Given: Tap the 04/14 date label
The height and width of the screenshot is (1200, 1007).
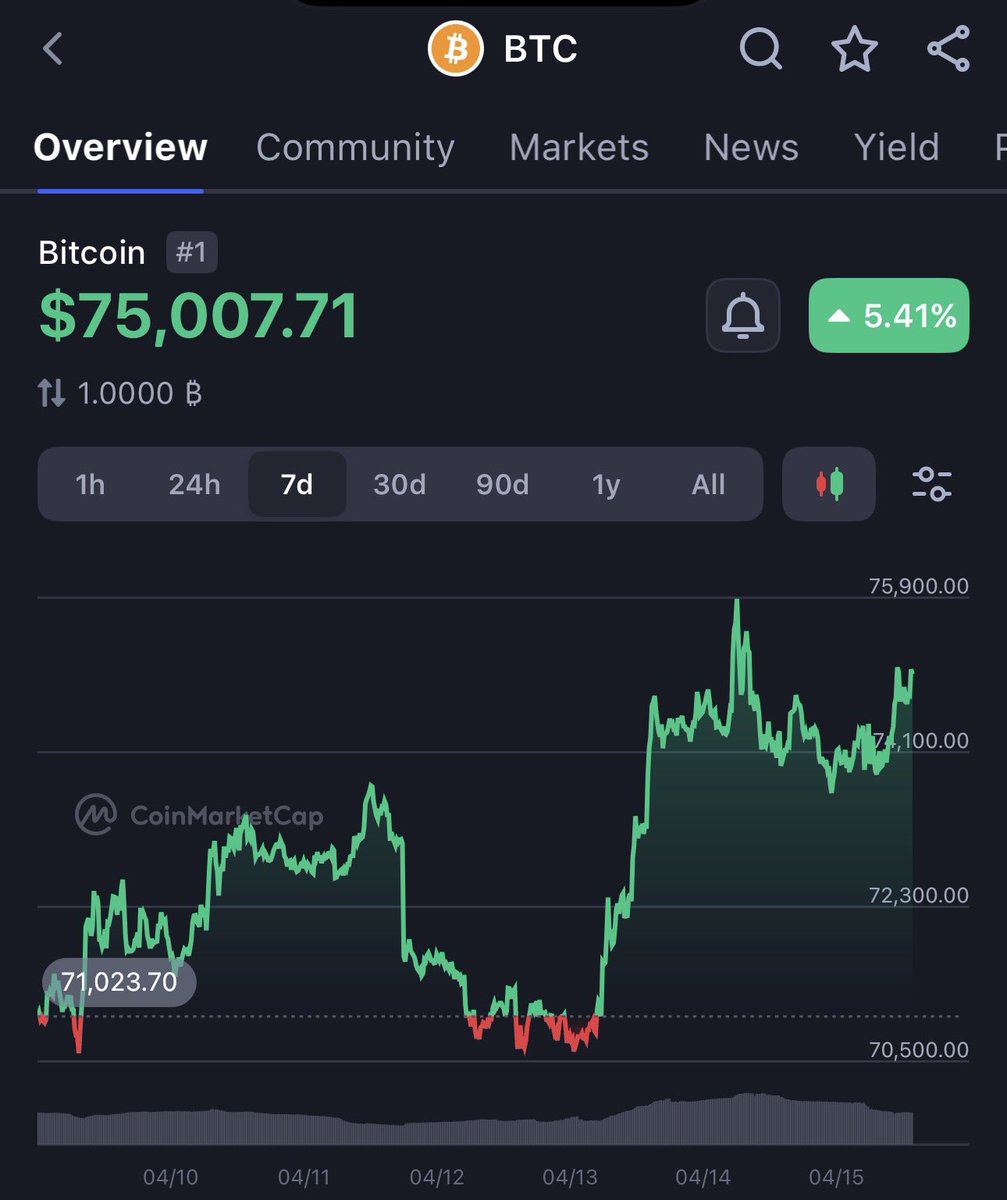Looking at the screenshot, I should tap(704, 1177).
